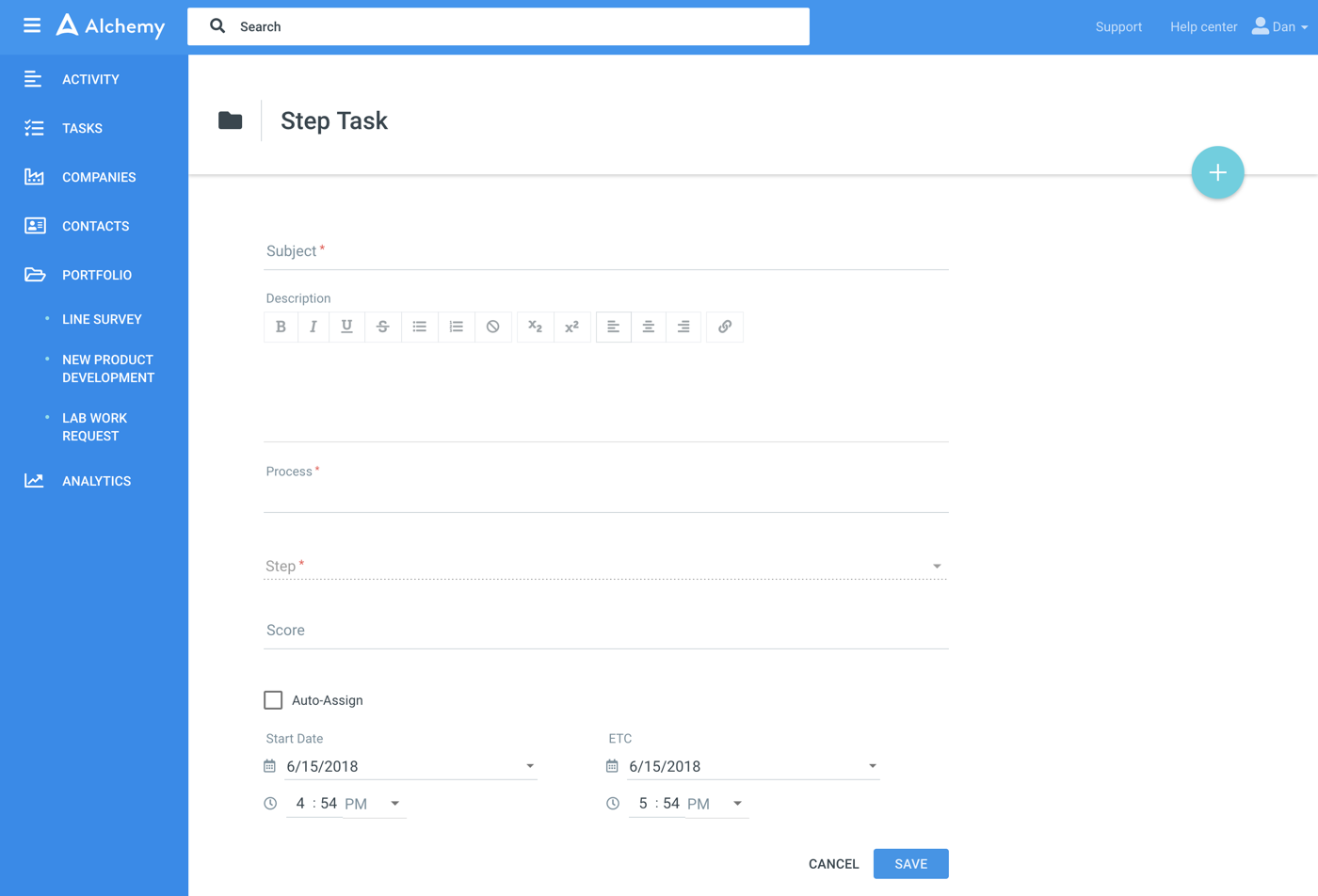Click the Alchemy logo

point(110,26)
